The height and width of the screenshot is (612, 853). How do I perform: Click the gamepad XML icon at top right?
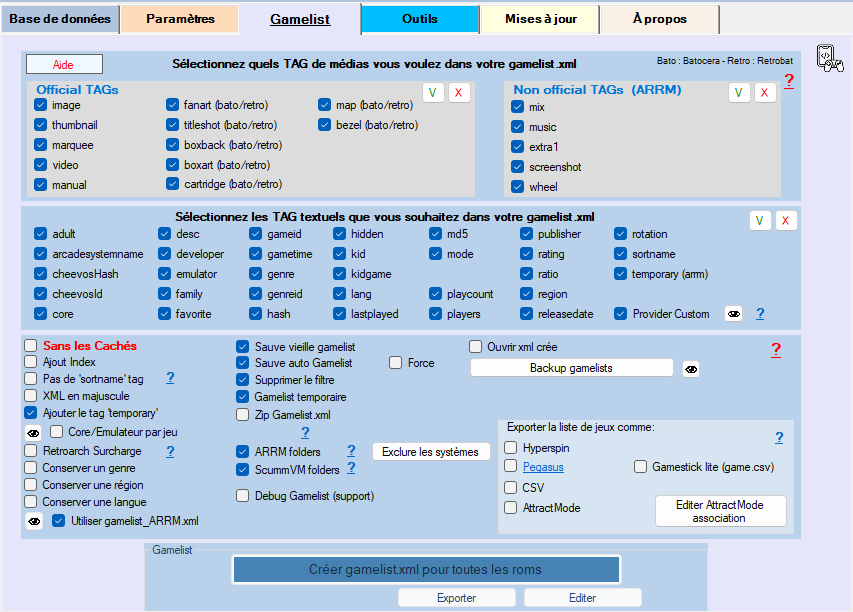pos(829,59)
